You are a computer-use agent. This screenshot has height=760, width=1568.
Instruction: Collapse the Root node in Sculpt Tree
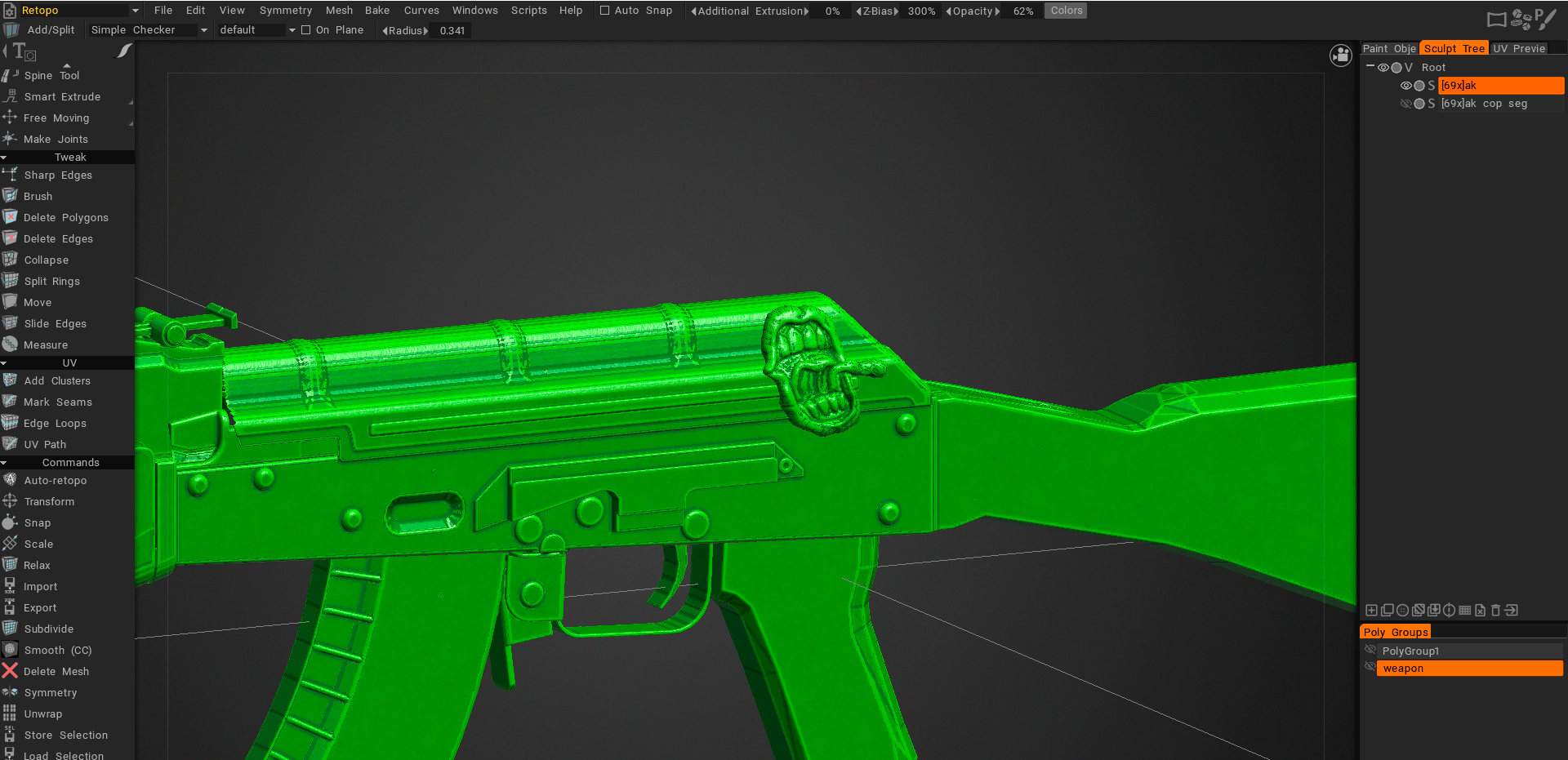1370,67
